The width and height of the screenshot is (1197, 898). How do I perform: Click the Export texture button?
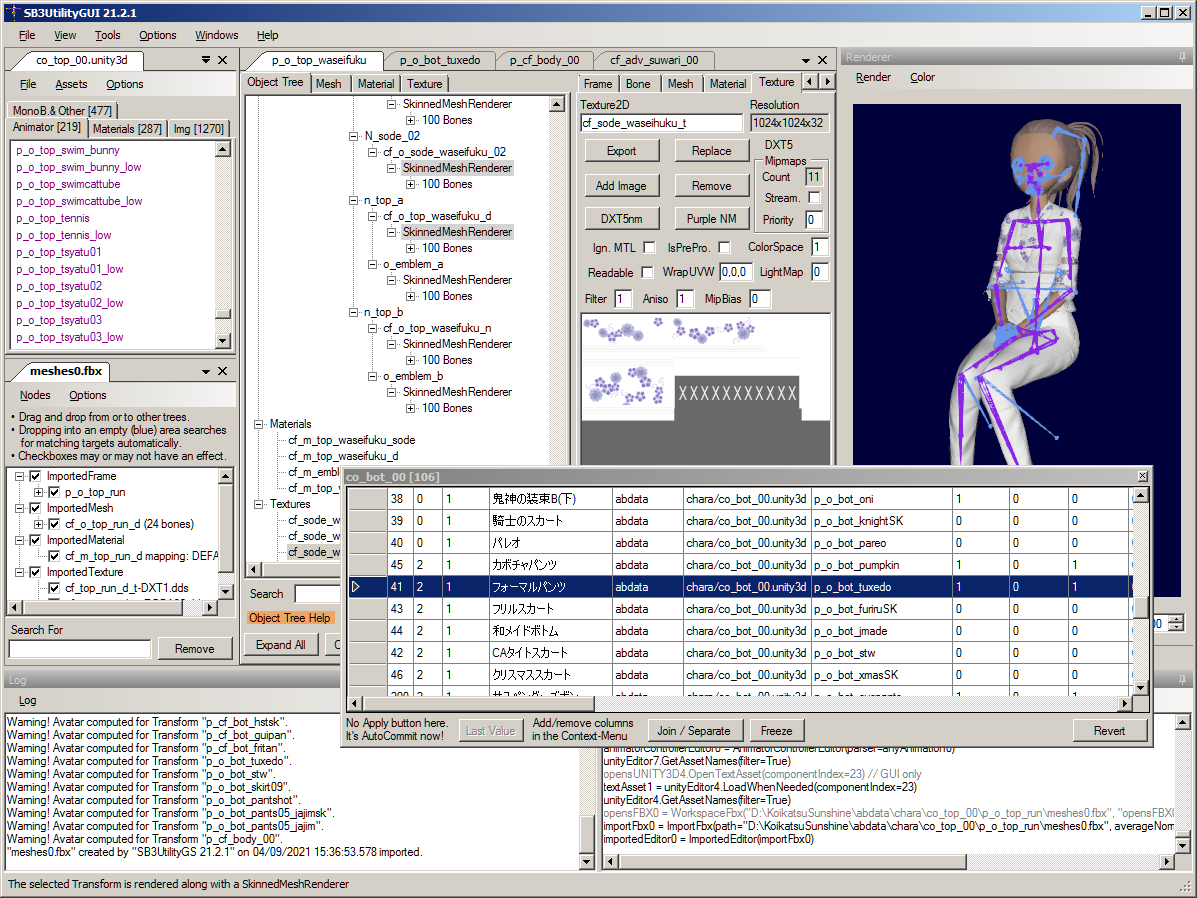coord(621,151)
